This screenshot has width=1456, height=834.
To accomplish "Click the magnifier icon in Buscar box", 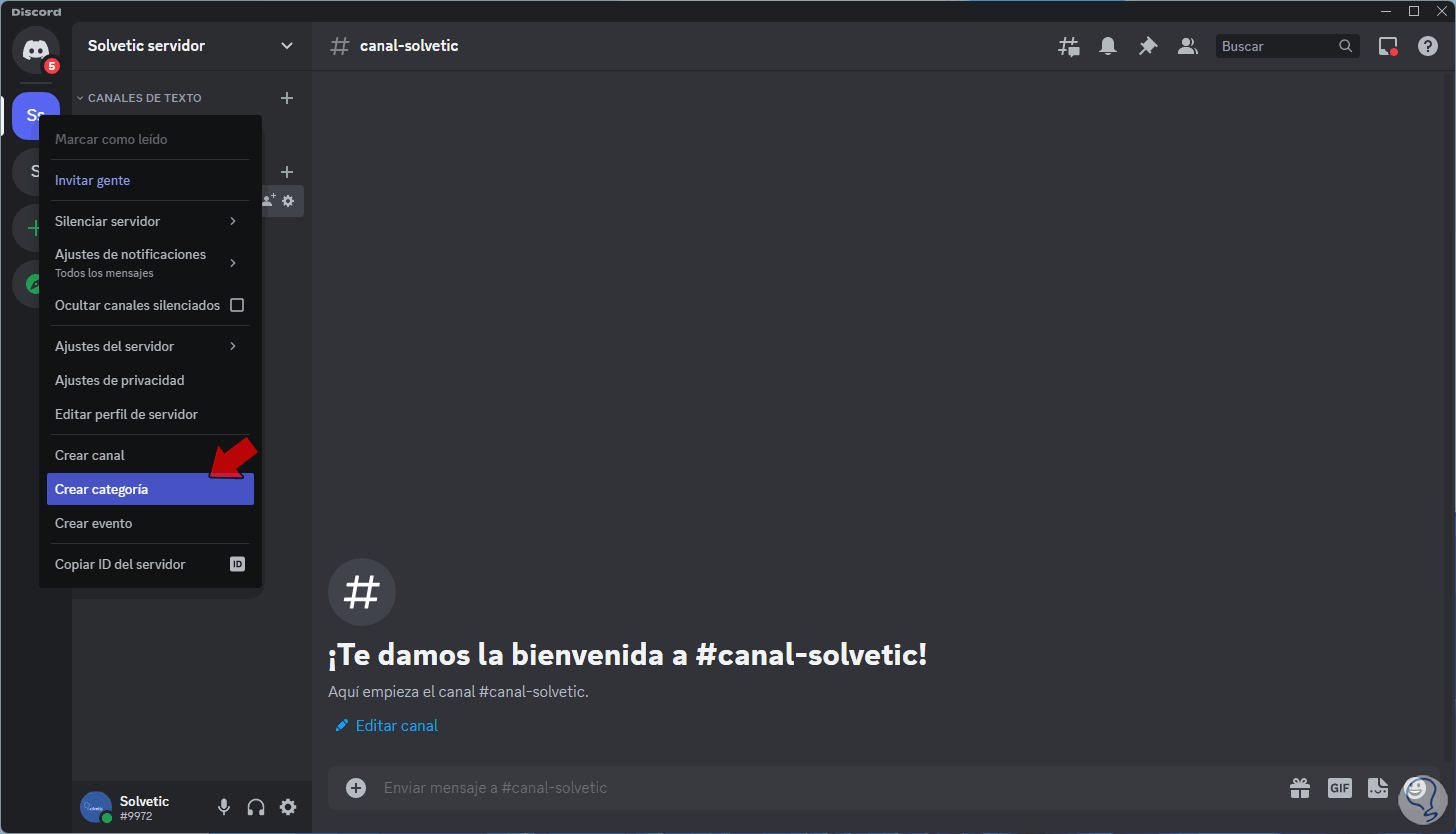I will pos(1346,46).
